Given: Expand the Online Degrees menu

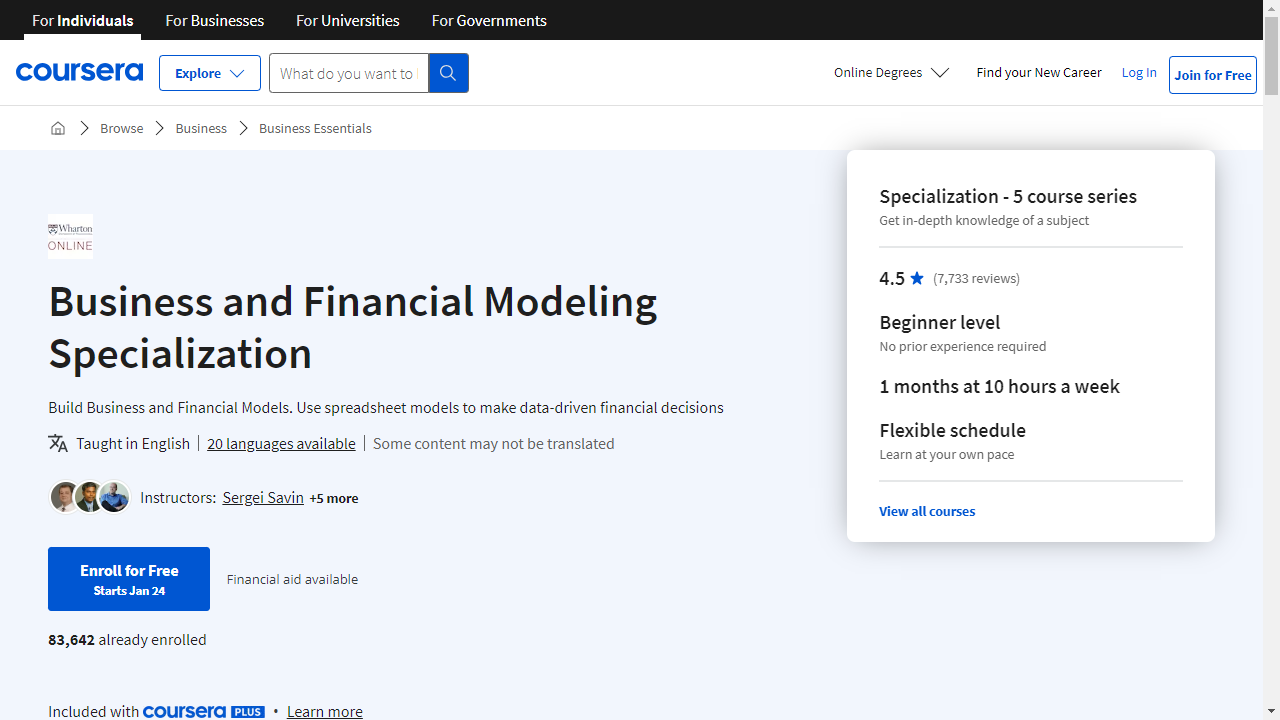Looking at the screenshot, I should click(x=891, y=72).
